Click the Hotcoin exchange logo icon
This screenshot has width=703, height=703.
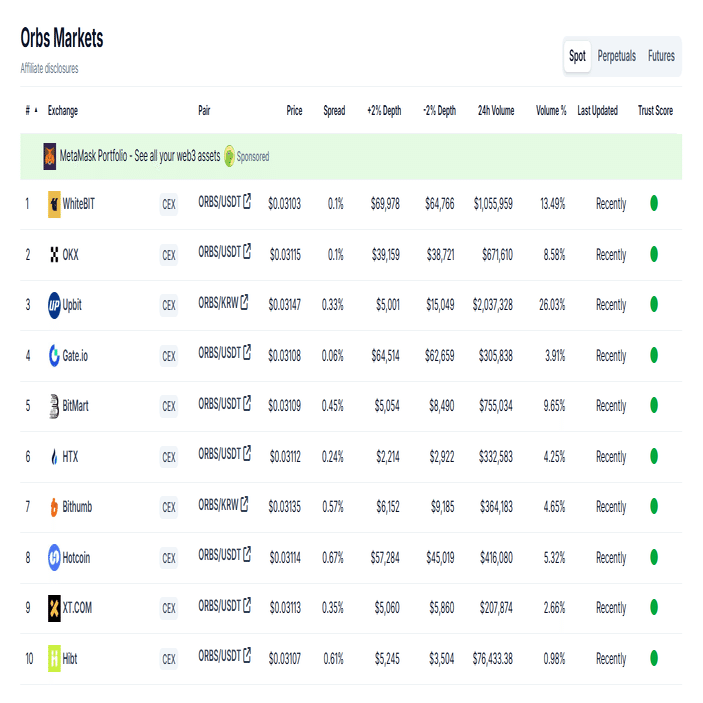coord(54,558)
